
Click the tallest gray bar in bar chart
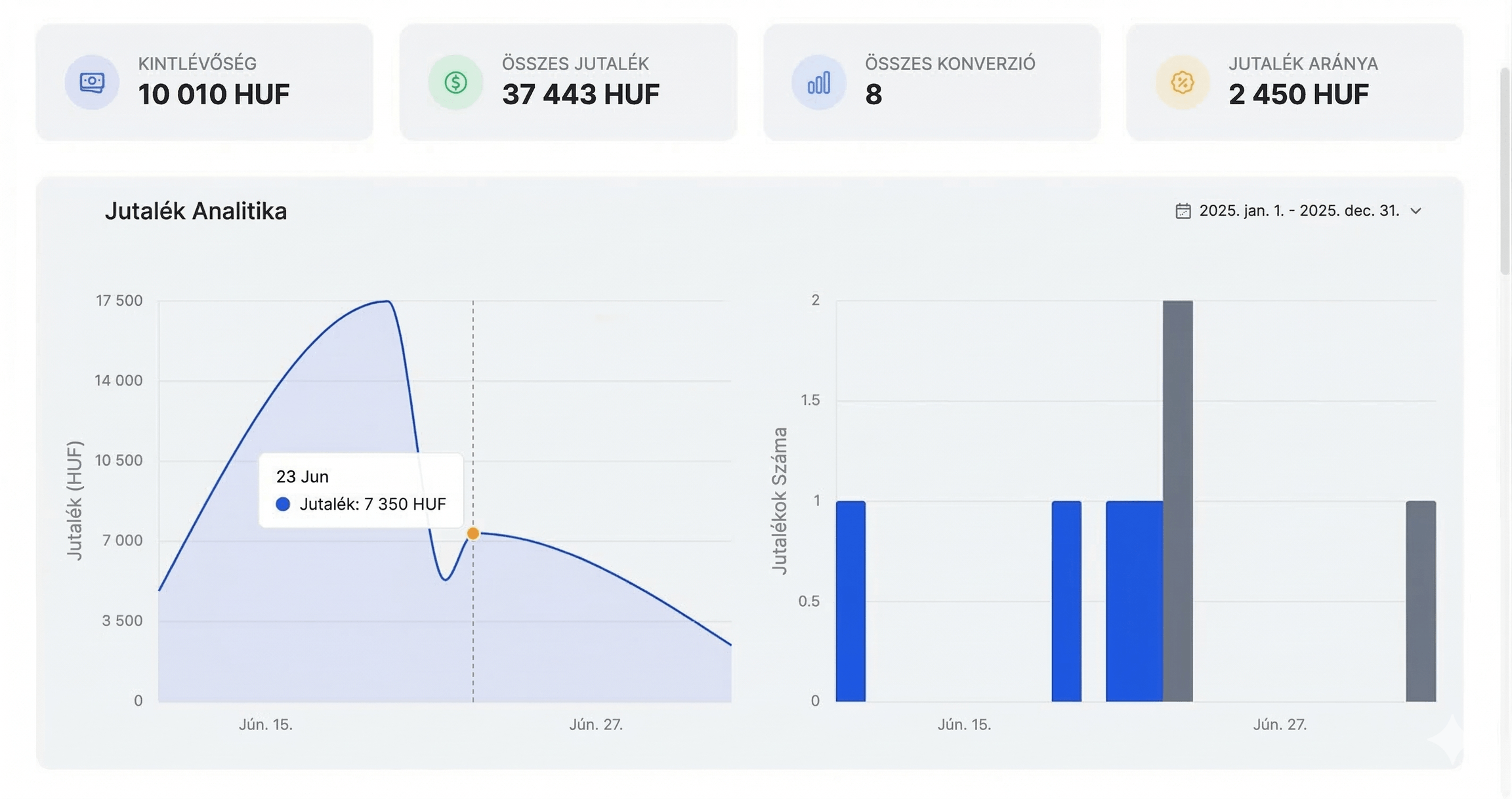[x=1177, y=501]
